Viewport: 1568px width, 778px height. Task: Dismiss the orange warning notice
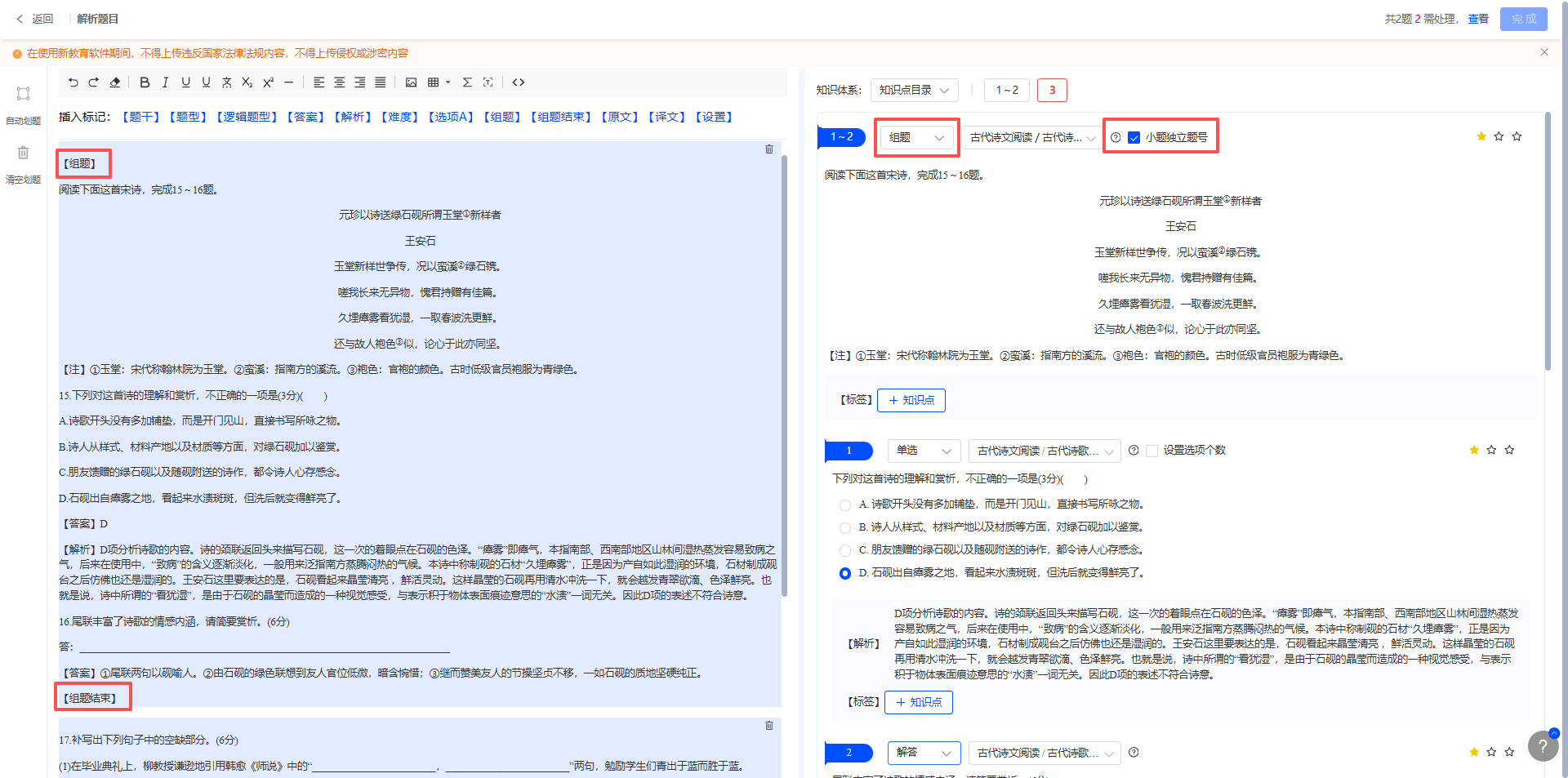pyautogui.click(x=1544, y=52)
